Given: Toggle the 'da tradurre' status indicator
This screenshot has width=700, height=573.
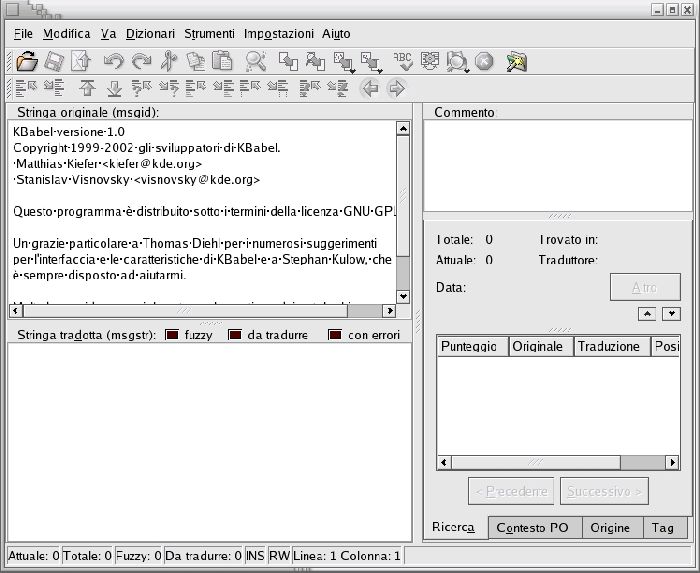Looking at the screenshot, I should (235, 335).
